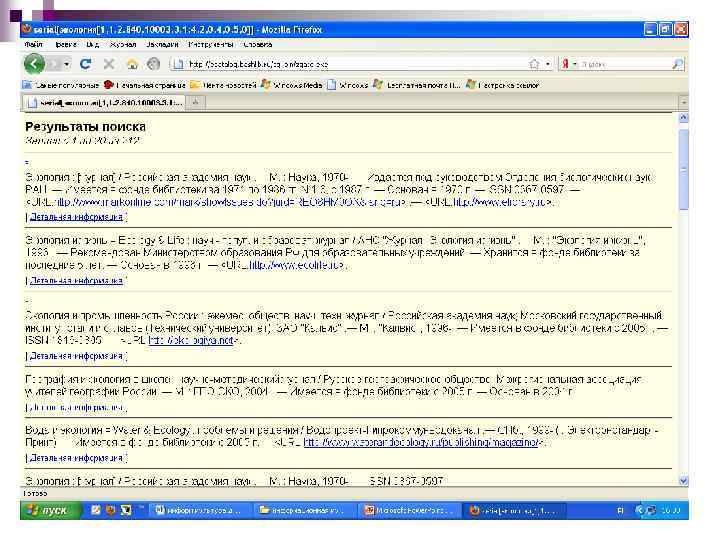This screenshot has width=720, height=540.
Task: Open the Начальная страница bookmark
Action: pos(144,85)
